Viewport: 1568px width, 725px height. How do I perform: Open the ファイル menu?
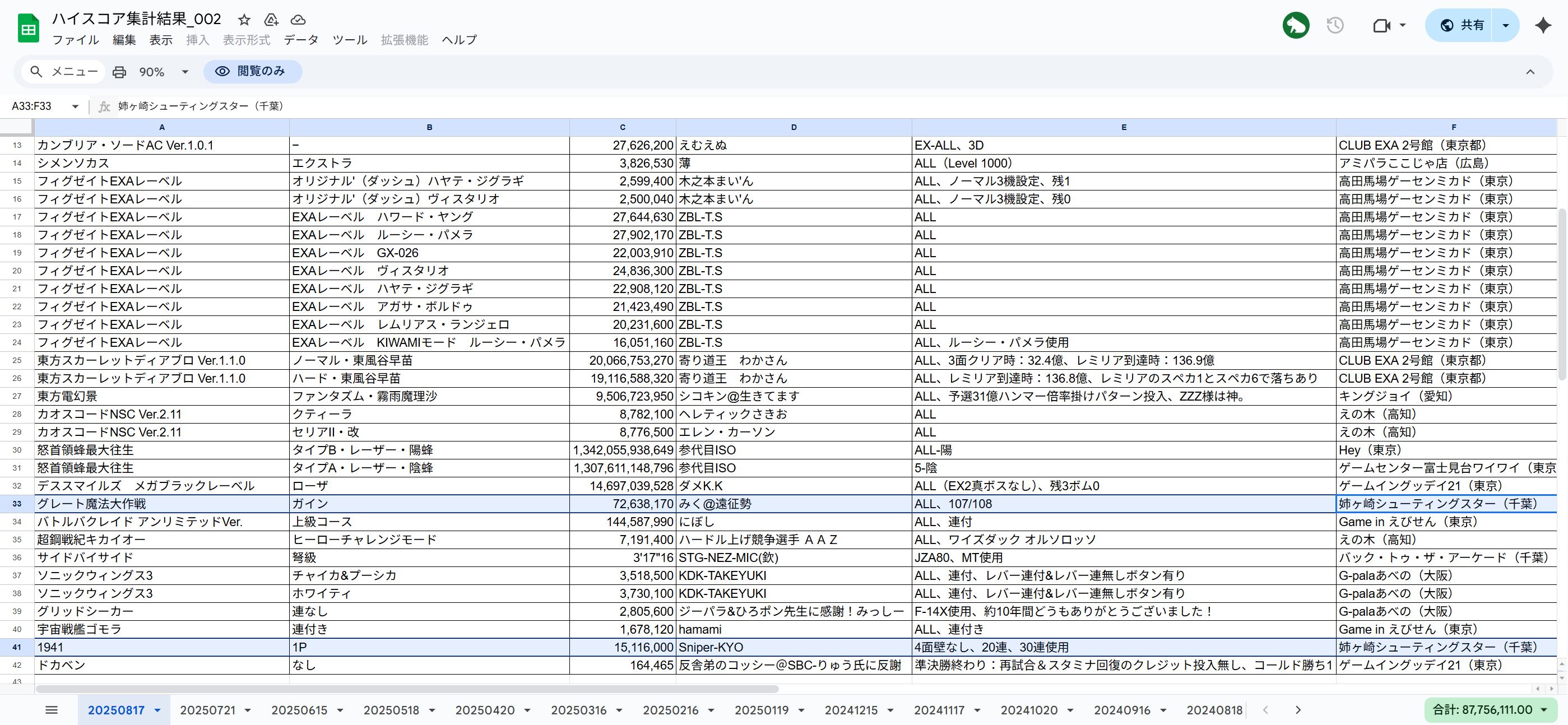click(x=75, y=40)
